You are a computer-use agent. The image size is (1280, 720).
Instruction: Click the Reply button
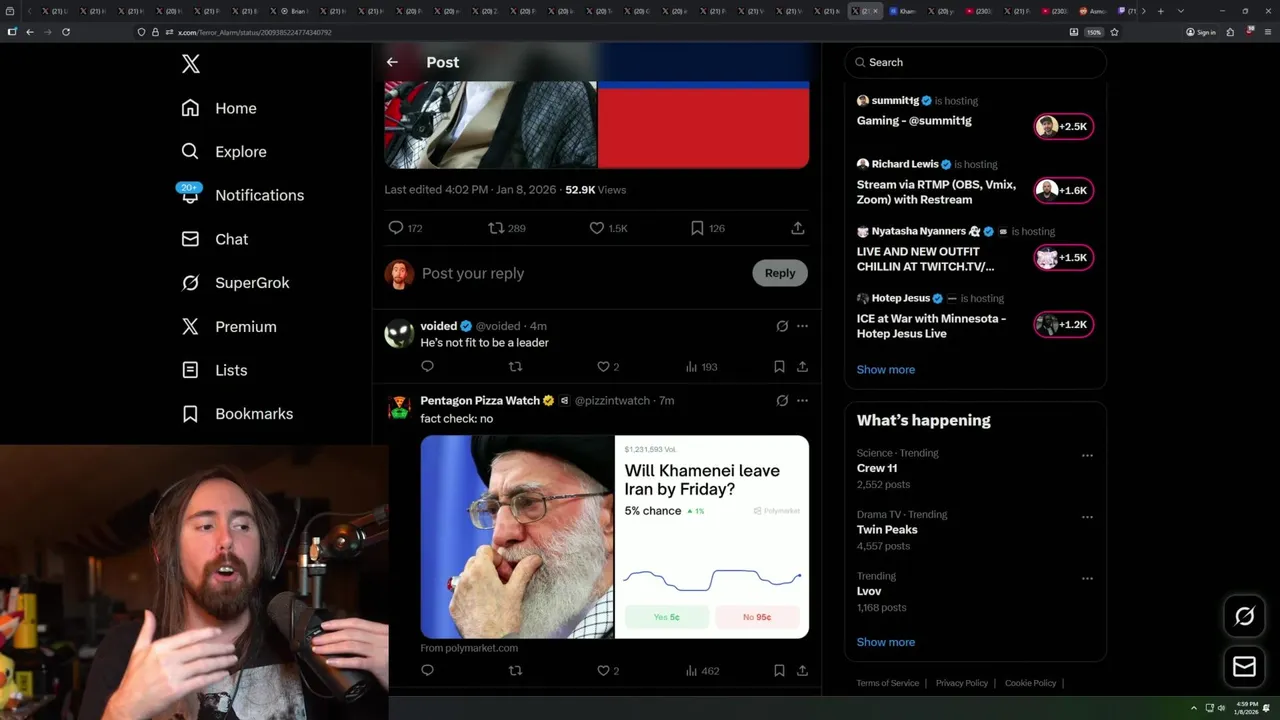coord(780,273)
